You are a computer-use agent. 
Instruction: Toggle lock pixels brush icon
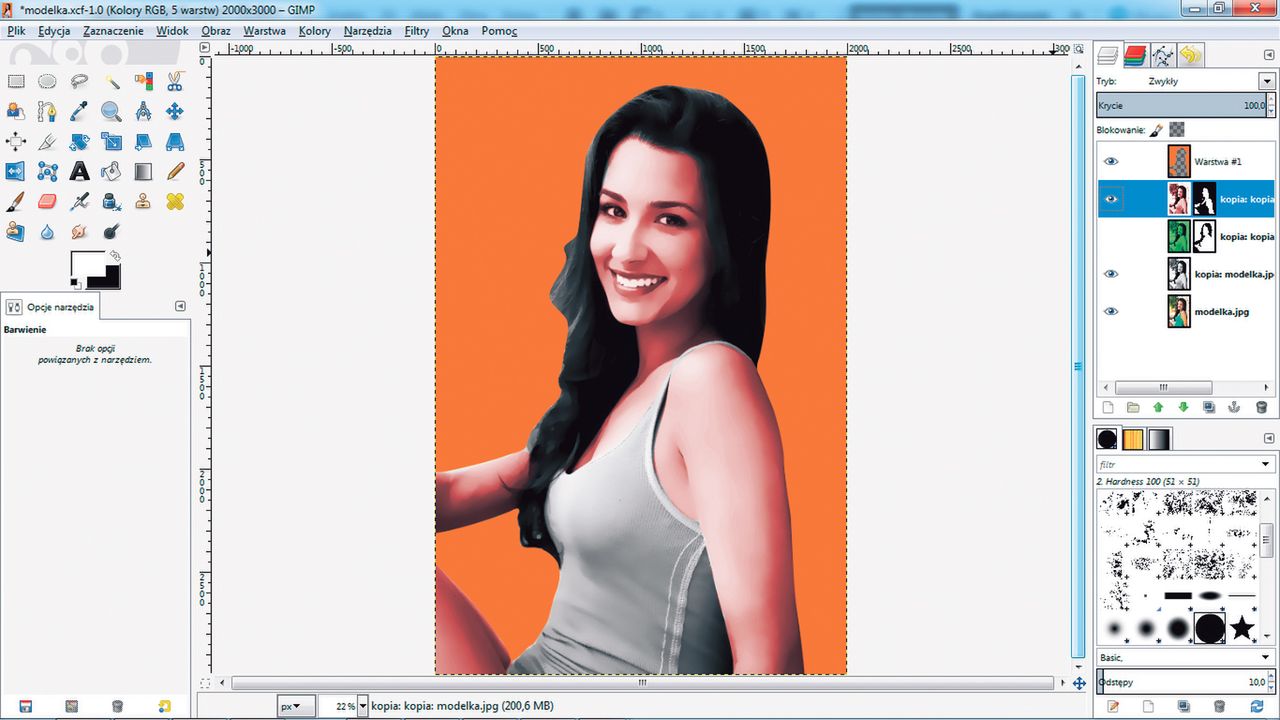[1156, 130]
